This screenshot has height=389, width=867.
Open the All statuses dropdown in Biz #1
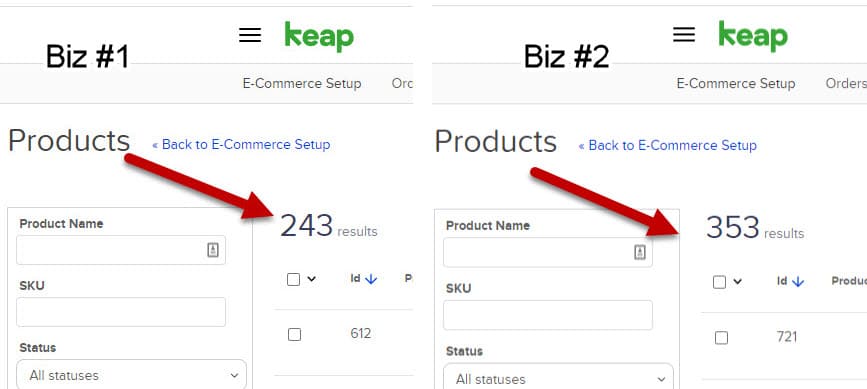132,375
